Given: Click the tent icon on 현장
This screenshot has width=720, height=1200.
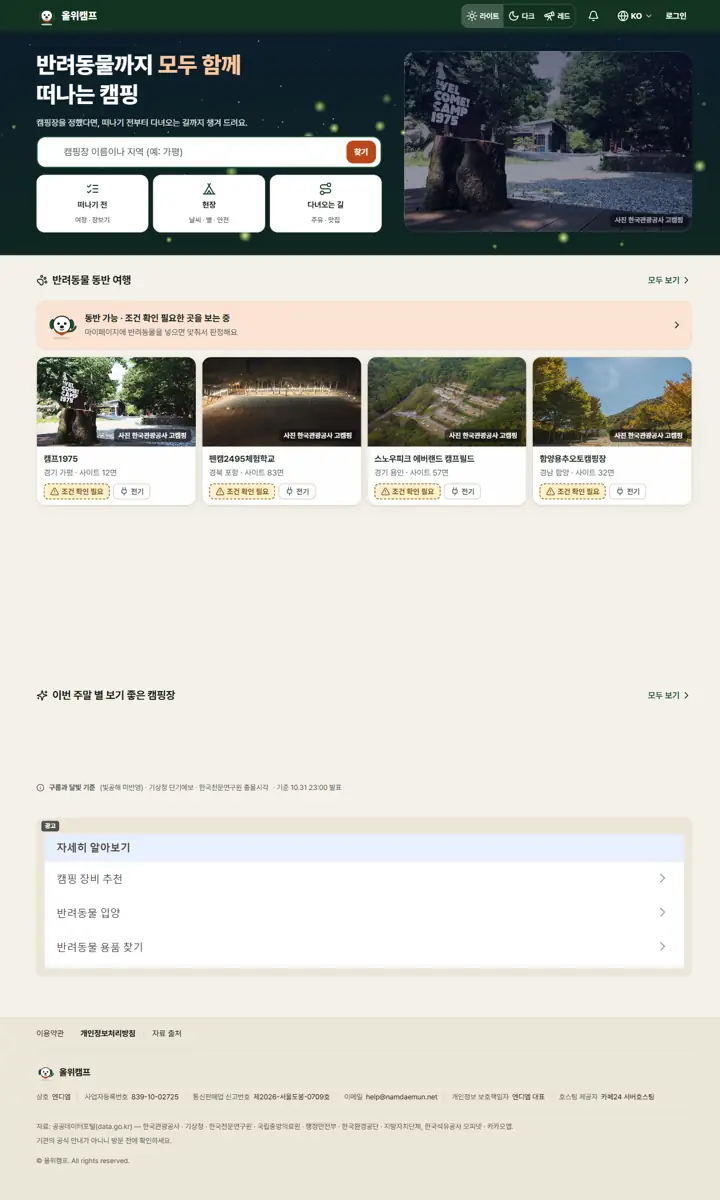Looking at the screenshot, I should click(x=209, y=189).
